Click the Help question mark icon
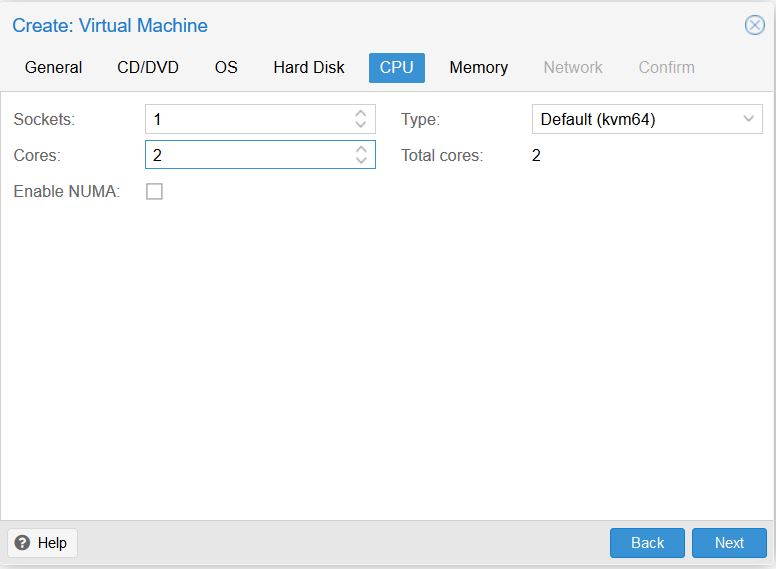Viewport: 776px width, 569px height. coord(22,543)
